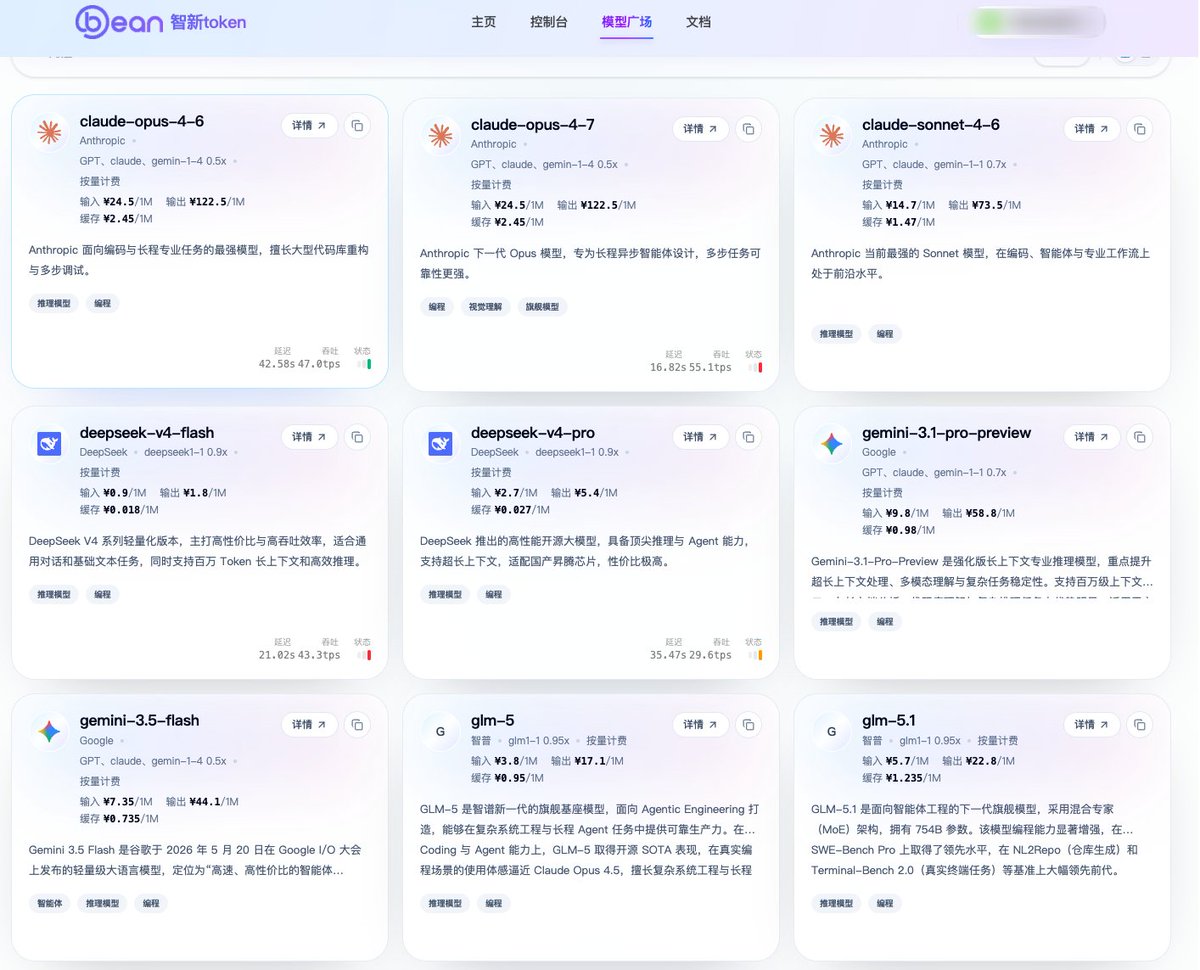
Task: Click the Anthropic logo on claude-sonnet-4-6 card
Action: [x=831, y=136]
